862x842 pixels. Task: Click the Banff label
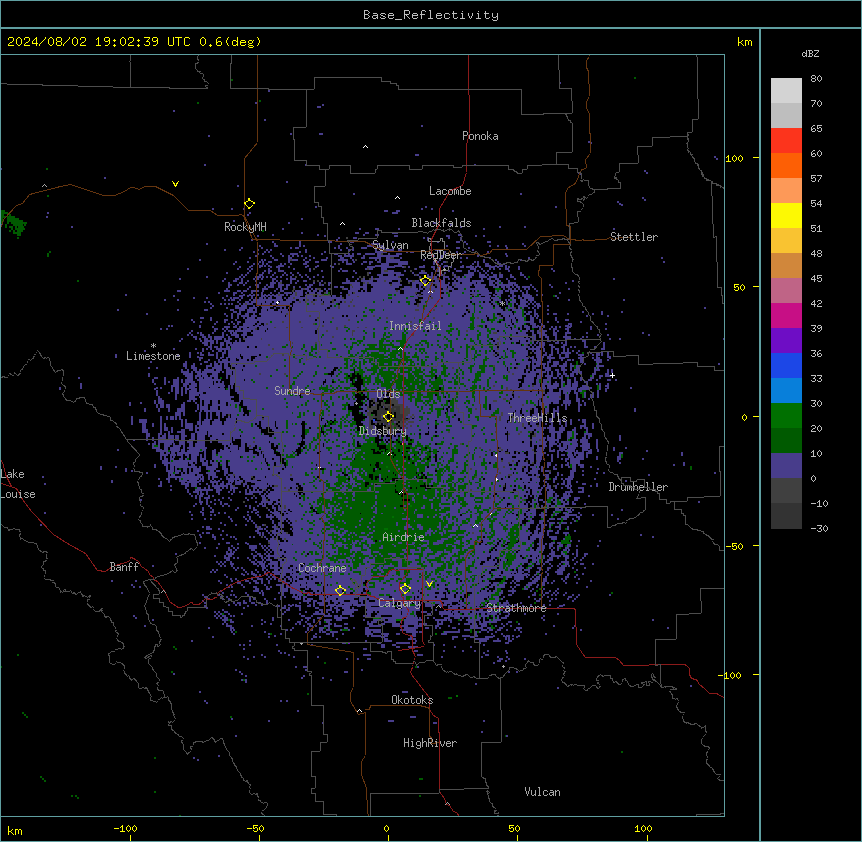124,567
